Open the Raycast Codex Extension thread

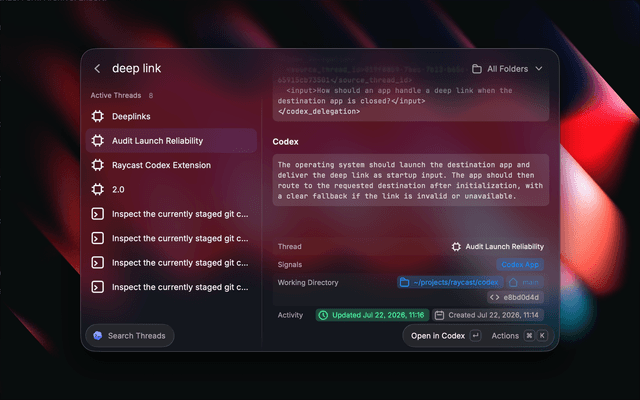[171, 165]
